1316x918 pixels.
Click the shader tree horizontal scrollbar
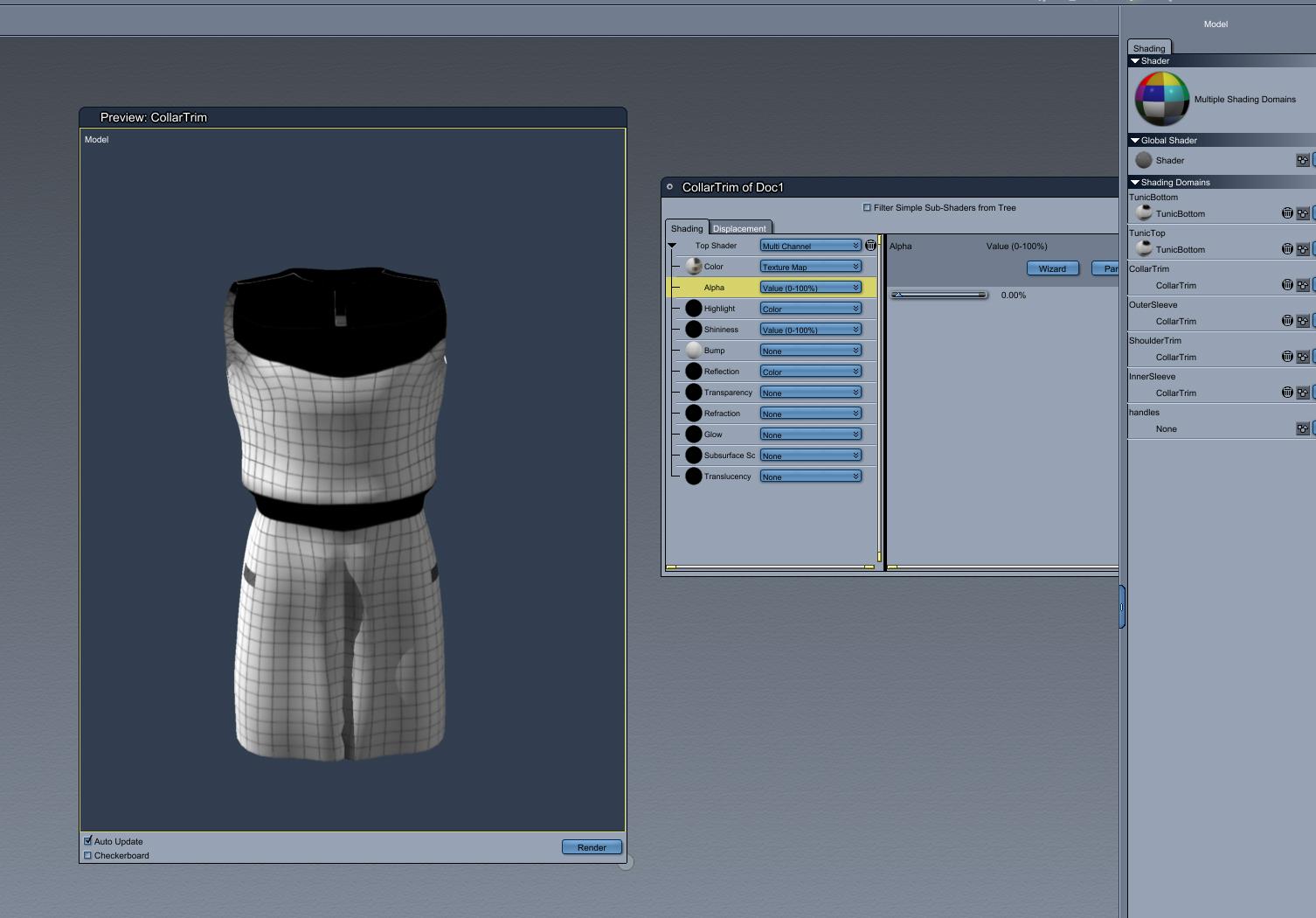click(770, 567)
